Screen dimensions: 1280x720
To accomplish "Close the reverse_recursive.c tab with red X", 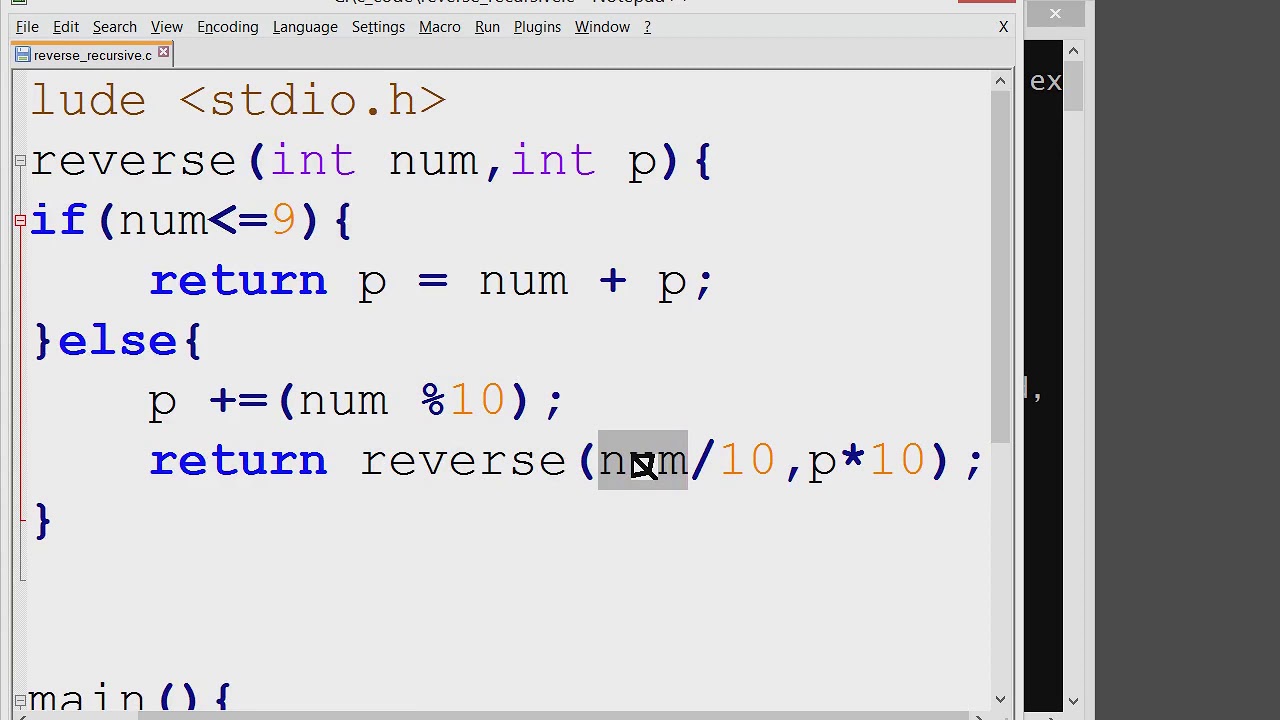I will (163, 53).
